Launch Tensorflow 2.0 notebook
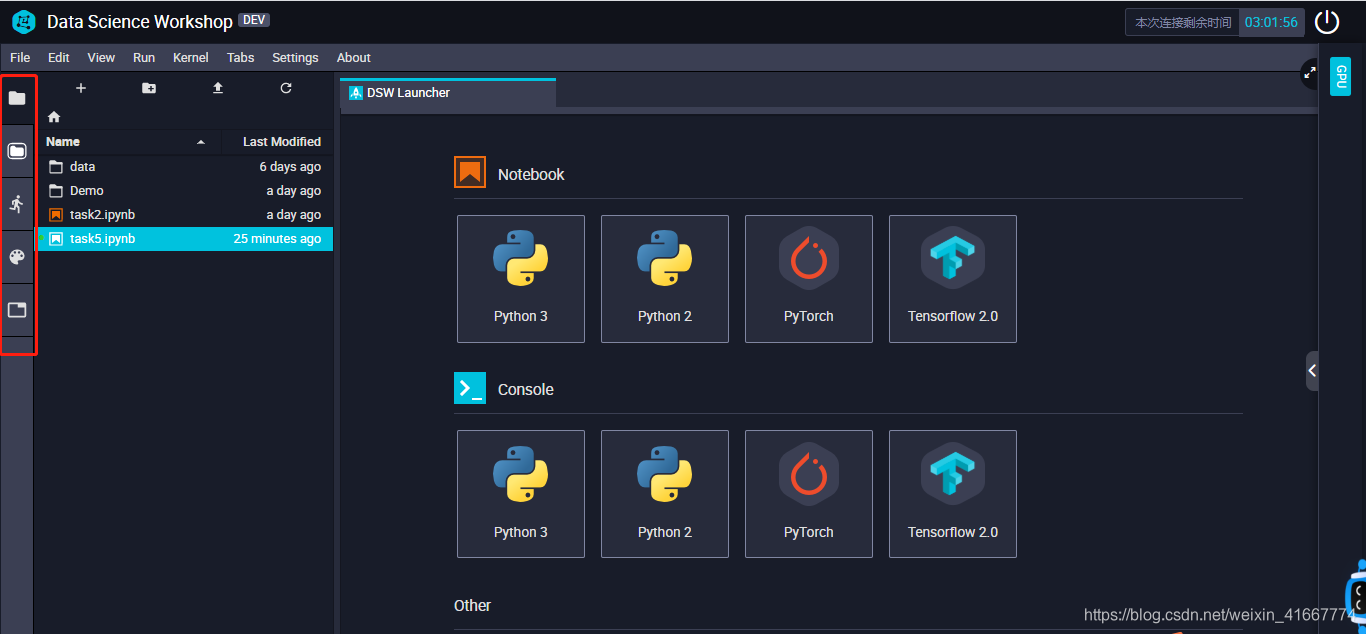1366x634 pixels. (953, 279)
